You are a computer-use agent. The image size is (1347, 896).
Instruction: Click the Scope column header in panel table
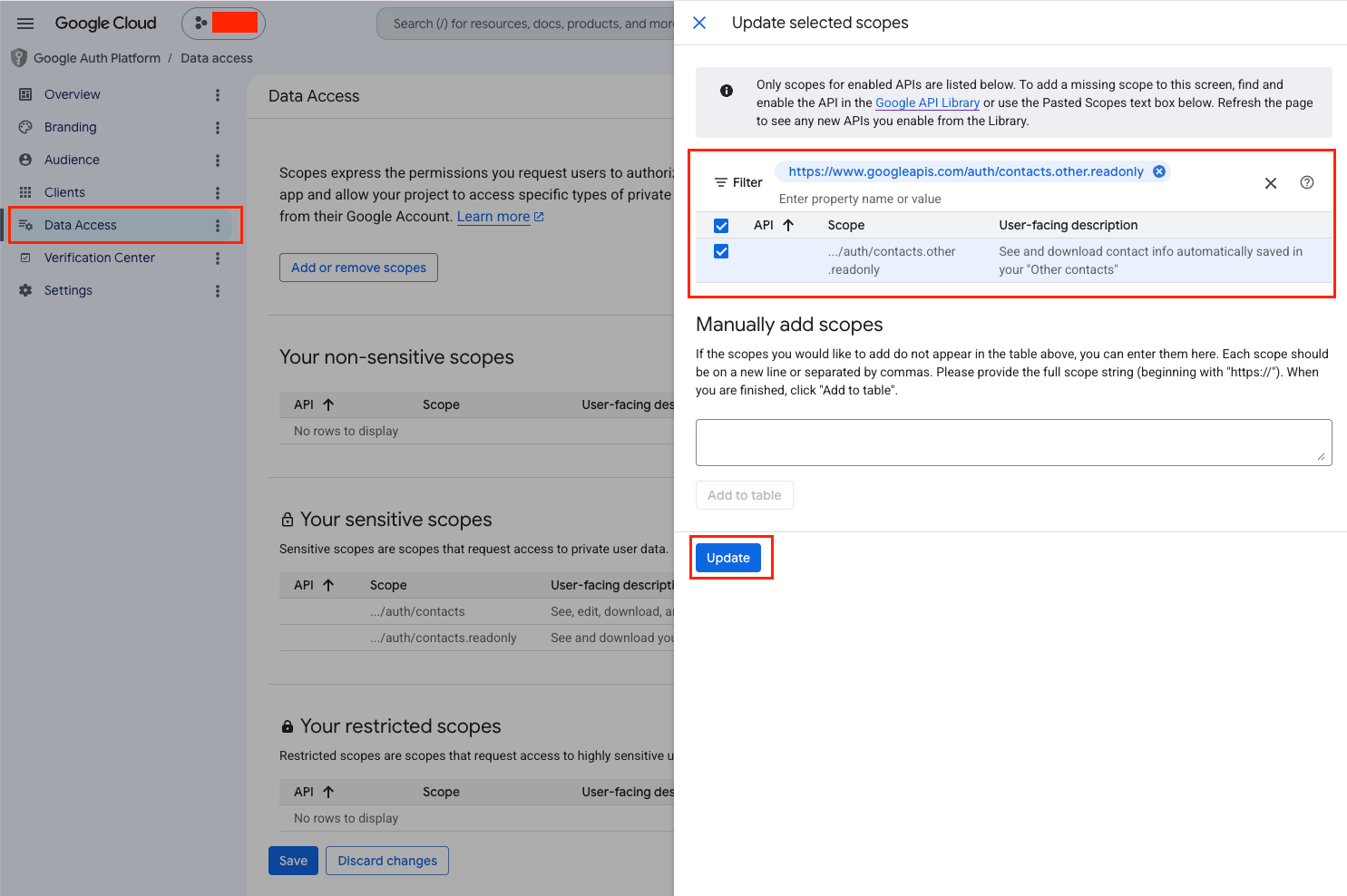point(845,225)
